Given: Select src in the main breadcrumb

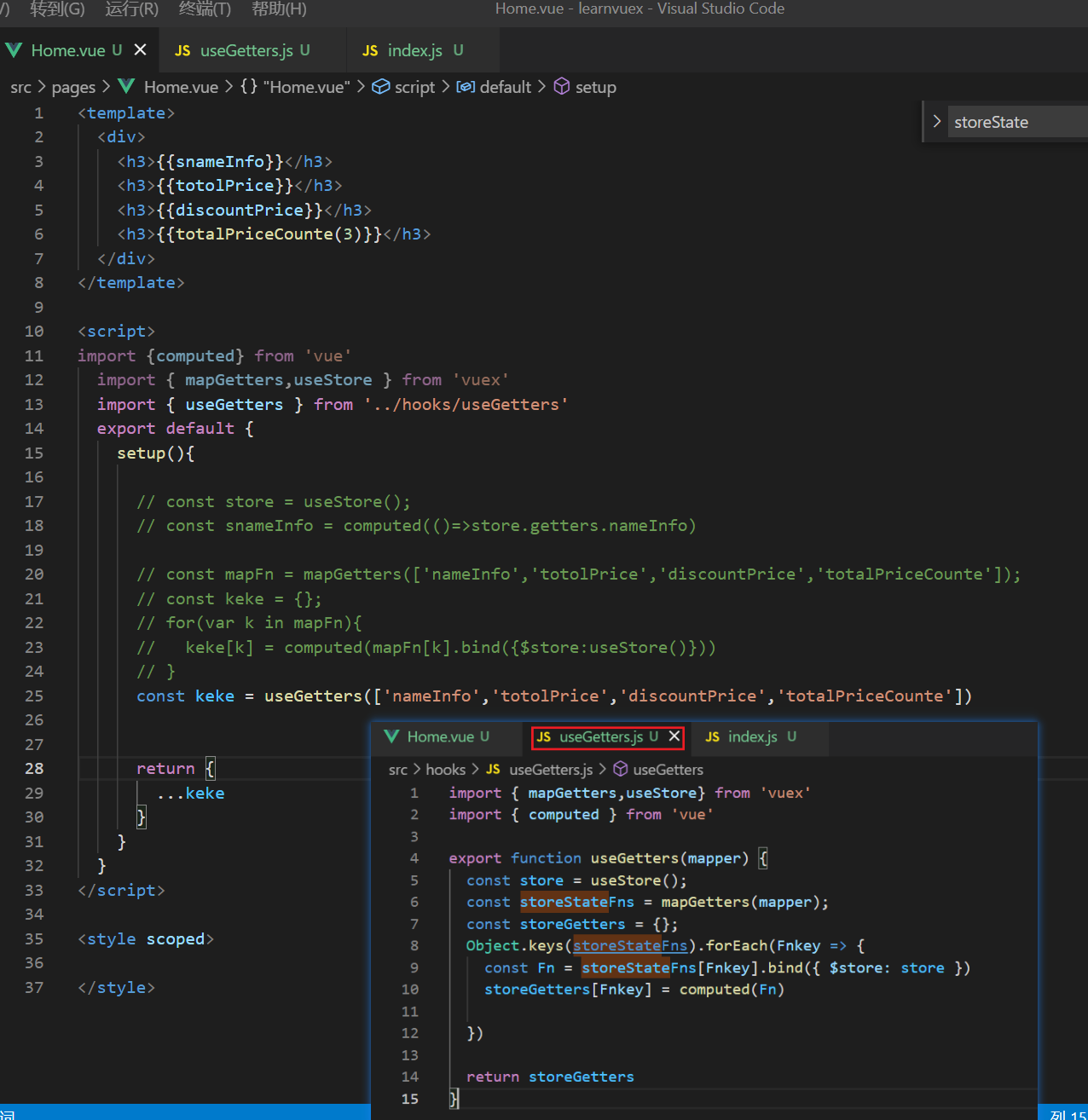Looking at the screenshot, I should 20,87.
